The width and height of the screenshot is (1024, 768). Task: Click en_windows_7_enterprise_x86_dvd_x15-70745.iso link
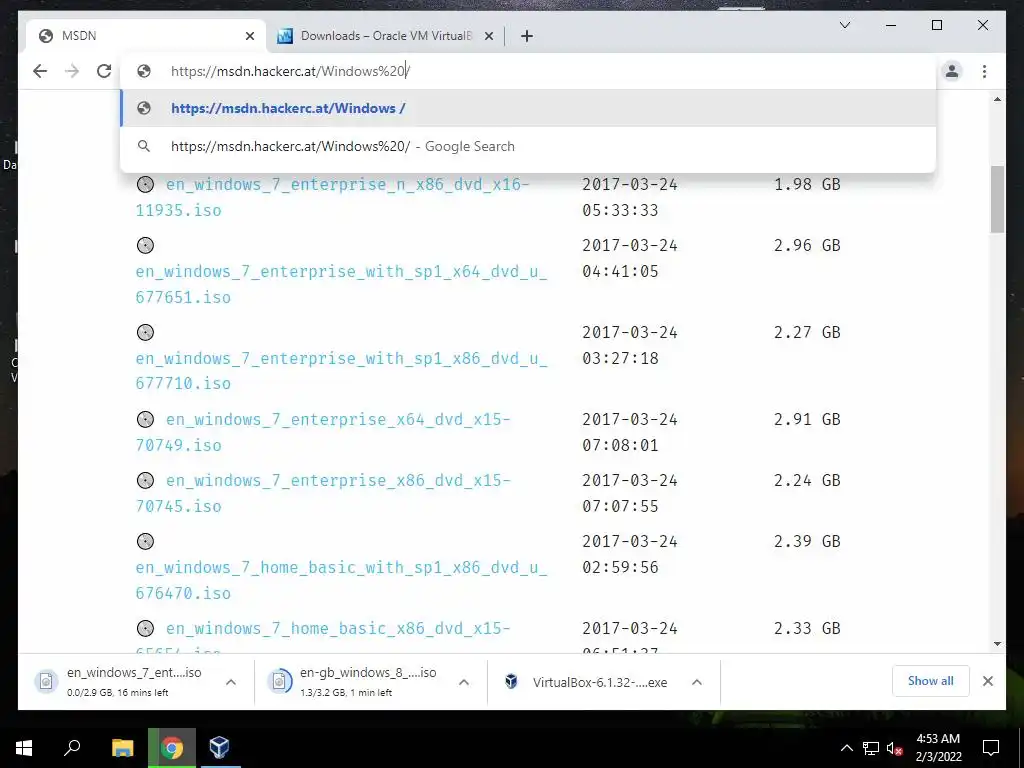323,493
